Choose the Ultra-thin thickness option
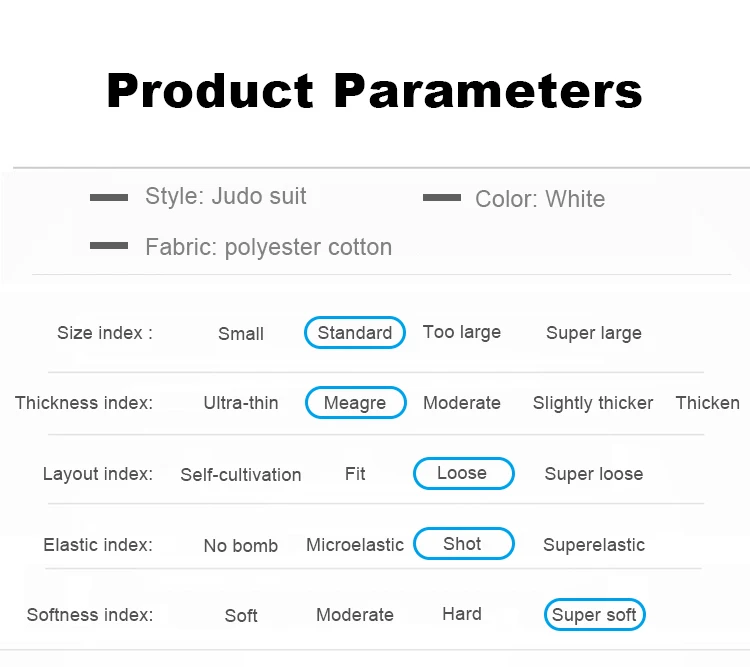 241,403
